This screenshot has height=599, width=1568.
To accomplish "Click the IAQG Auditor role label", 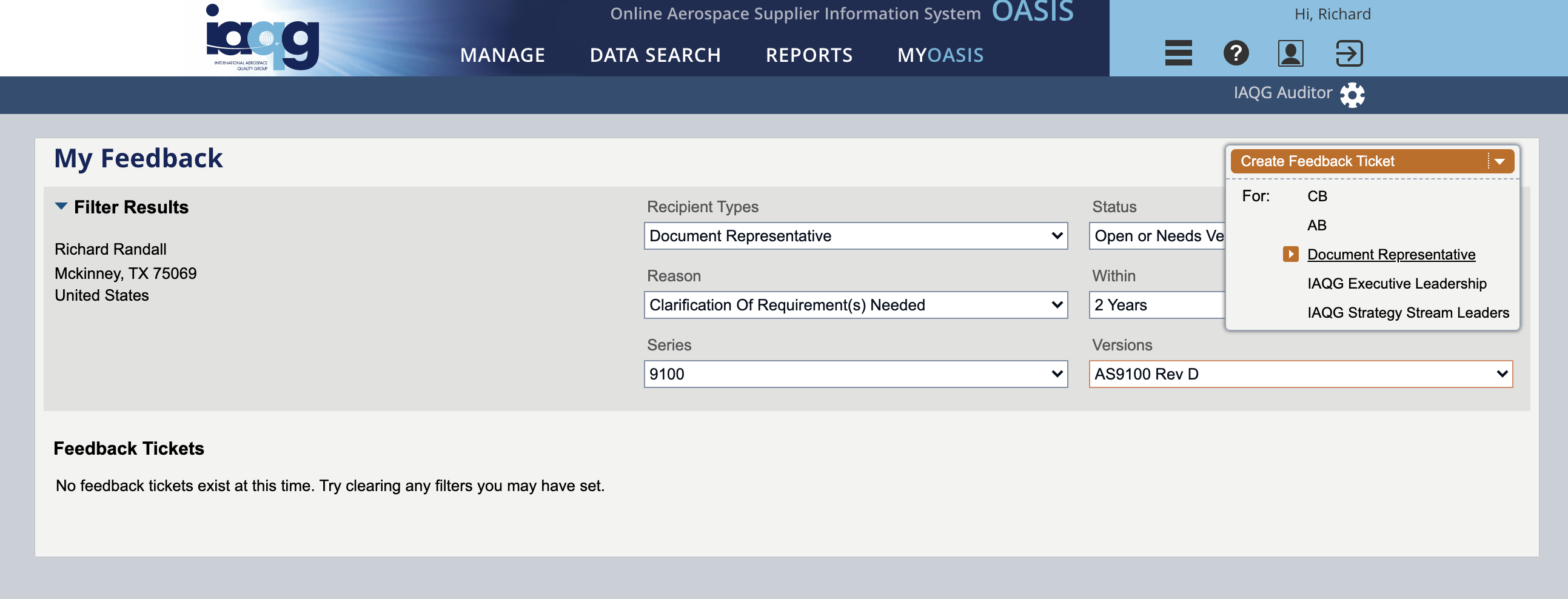I will (1282, 93).
